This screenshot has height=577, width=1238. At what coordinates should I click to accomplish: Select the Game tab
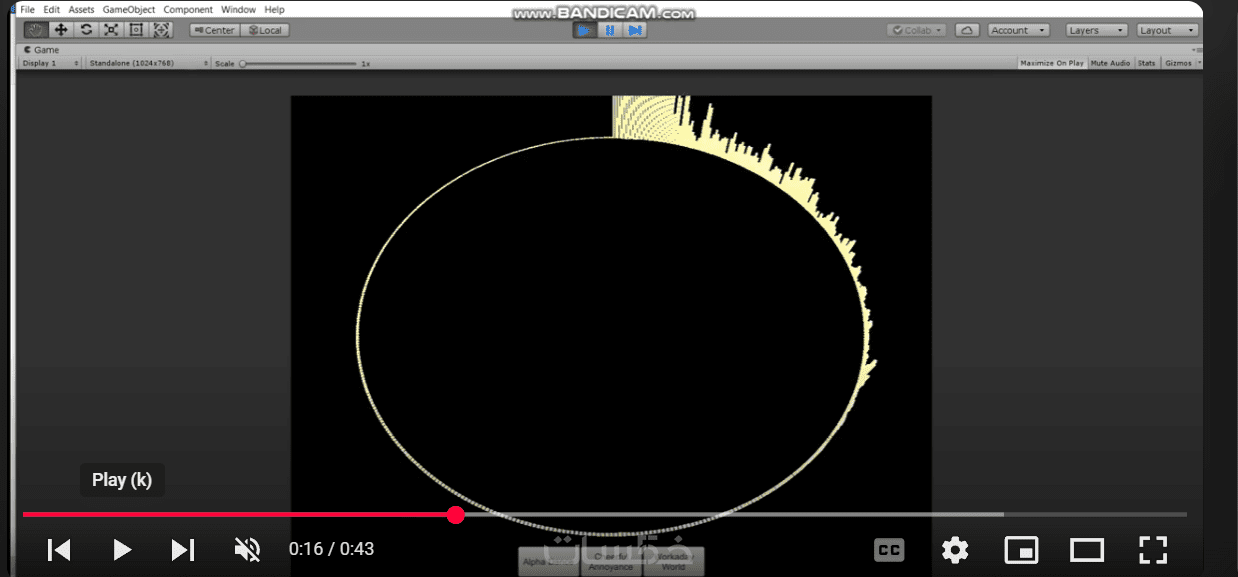click(42, 49)
